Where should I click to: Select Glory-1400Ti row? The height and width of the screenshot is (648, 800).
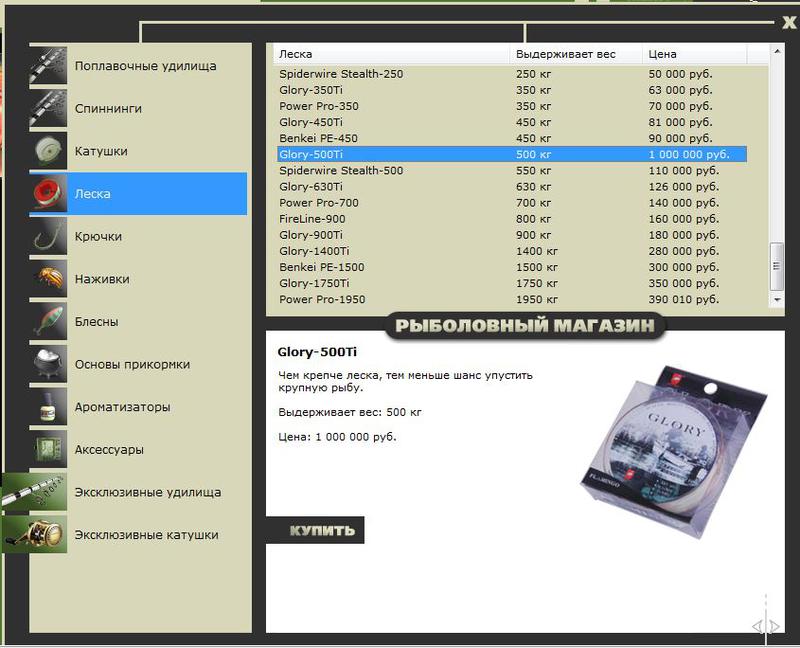512,251
